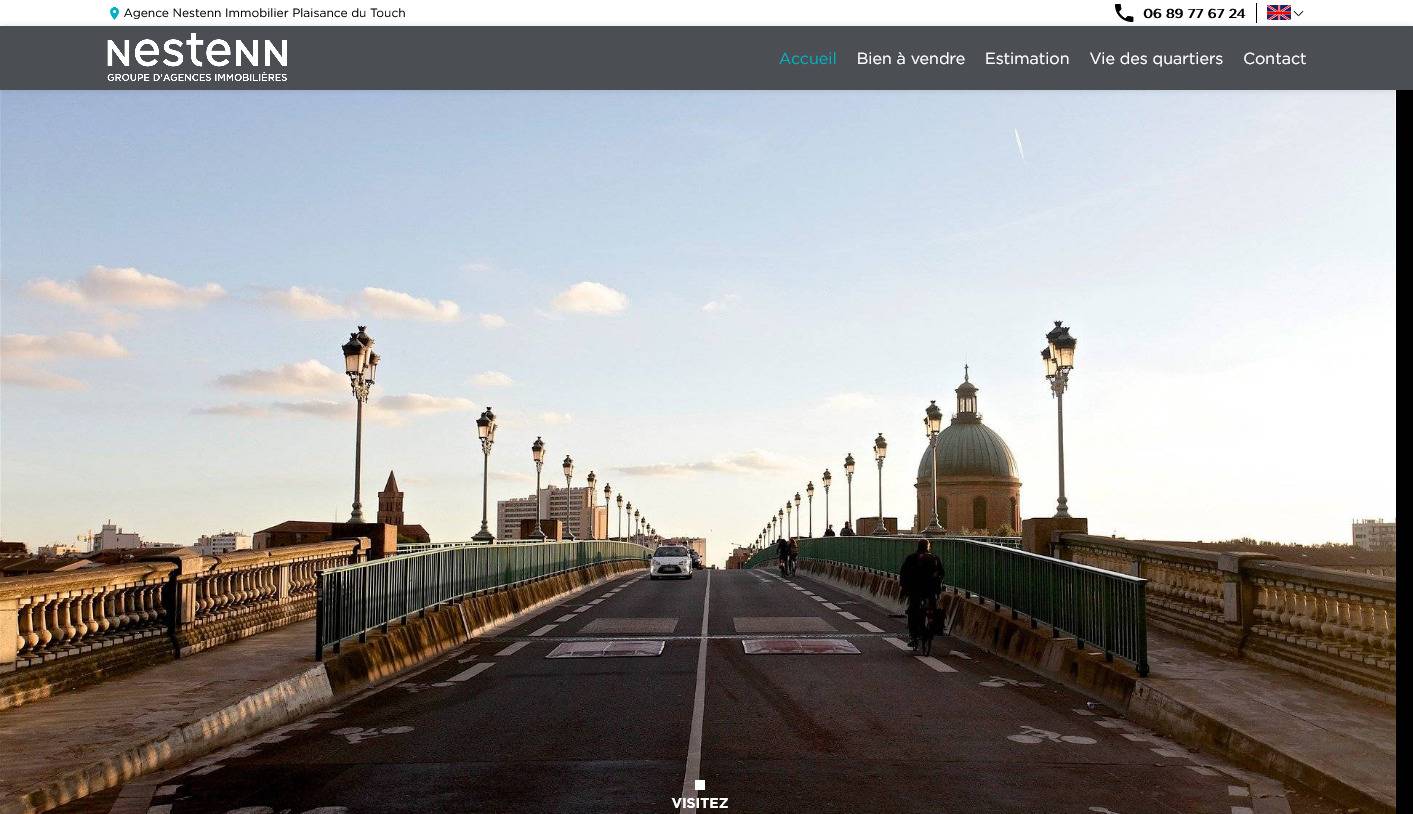Click the VISITEZ label
The height and width of the screenshot is (814, 1413).
pyautogui.click(x=700, y=803)
